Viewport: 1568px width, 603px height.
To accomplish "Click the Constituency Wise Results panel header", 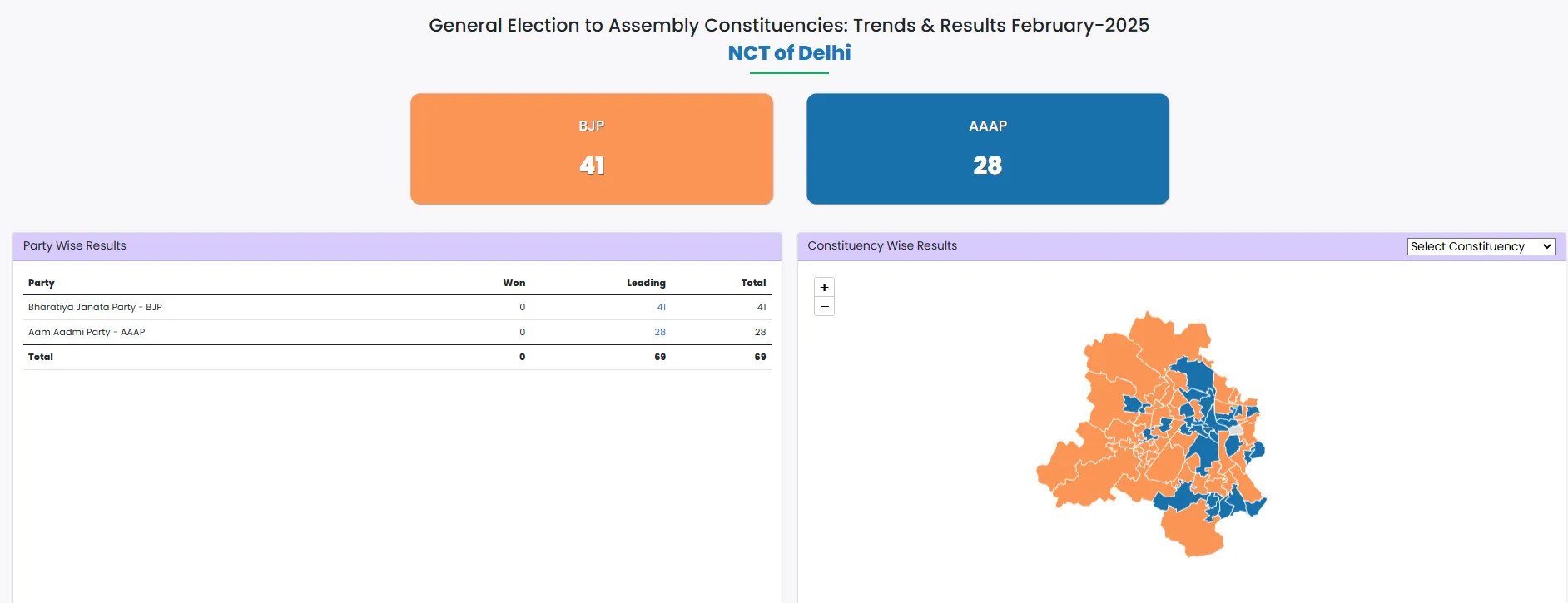I will click(882, 246).
